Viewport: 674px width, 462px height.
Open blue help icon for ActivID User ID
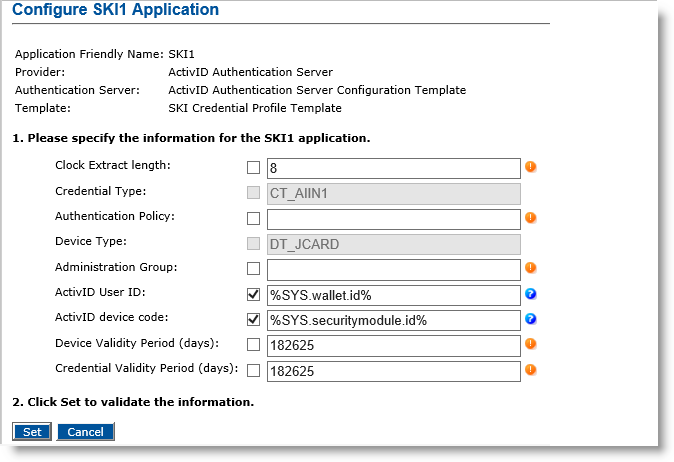[531, 294]
